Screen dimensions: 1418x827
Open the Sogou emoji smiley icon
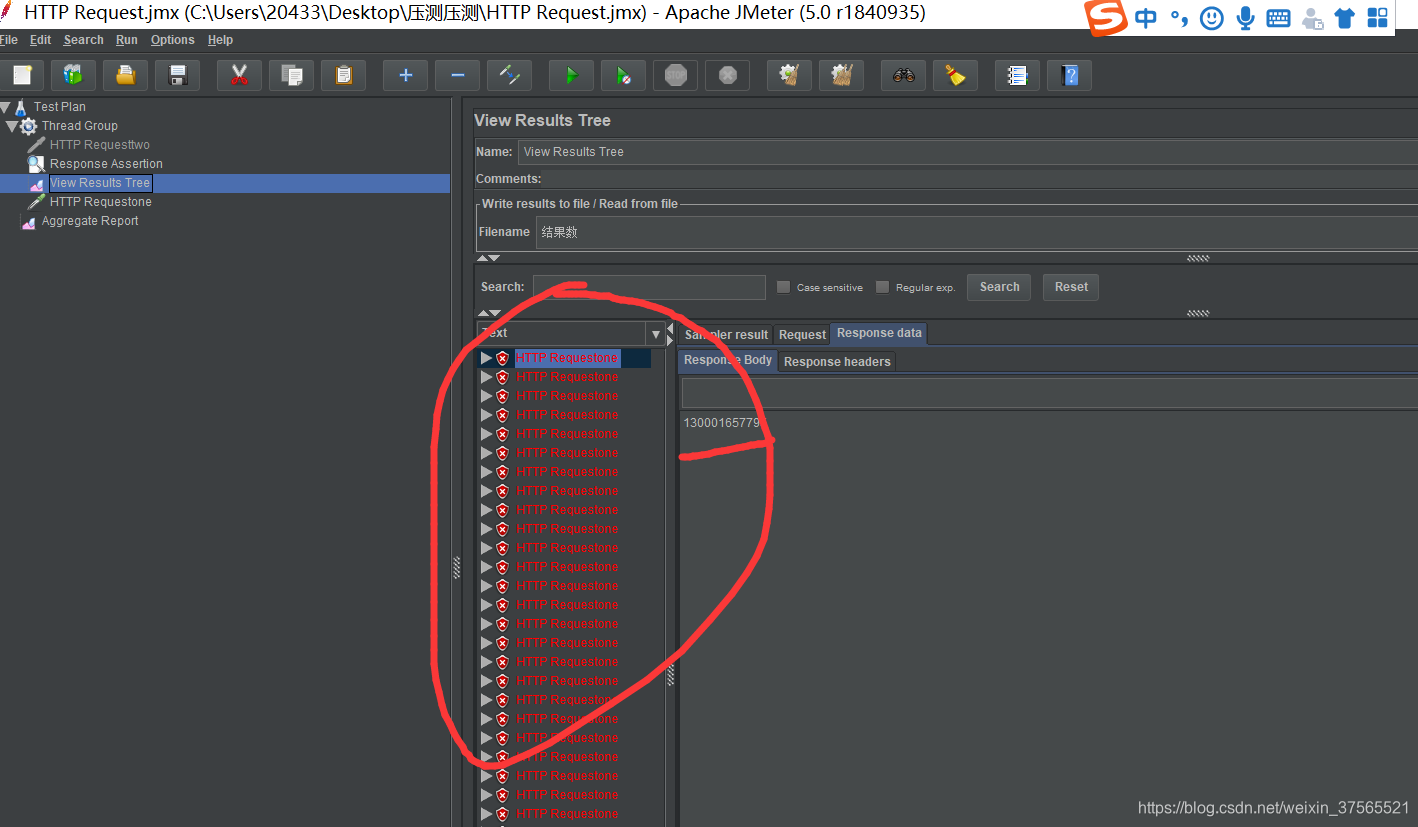[1212, 18]
